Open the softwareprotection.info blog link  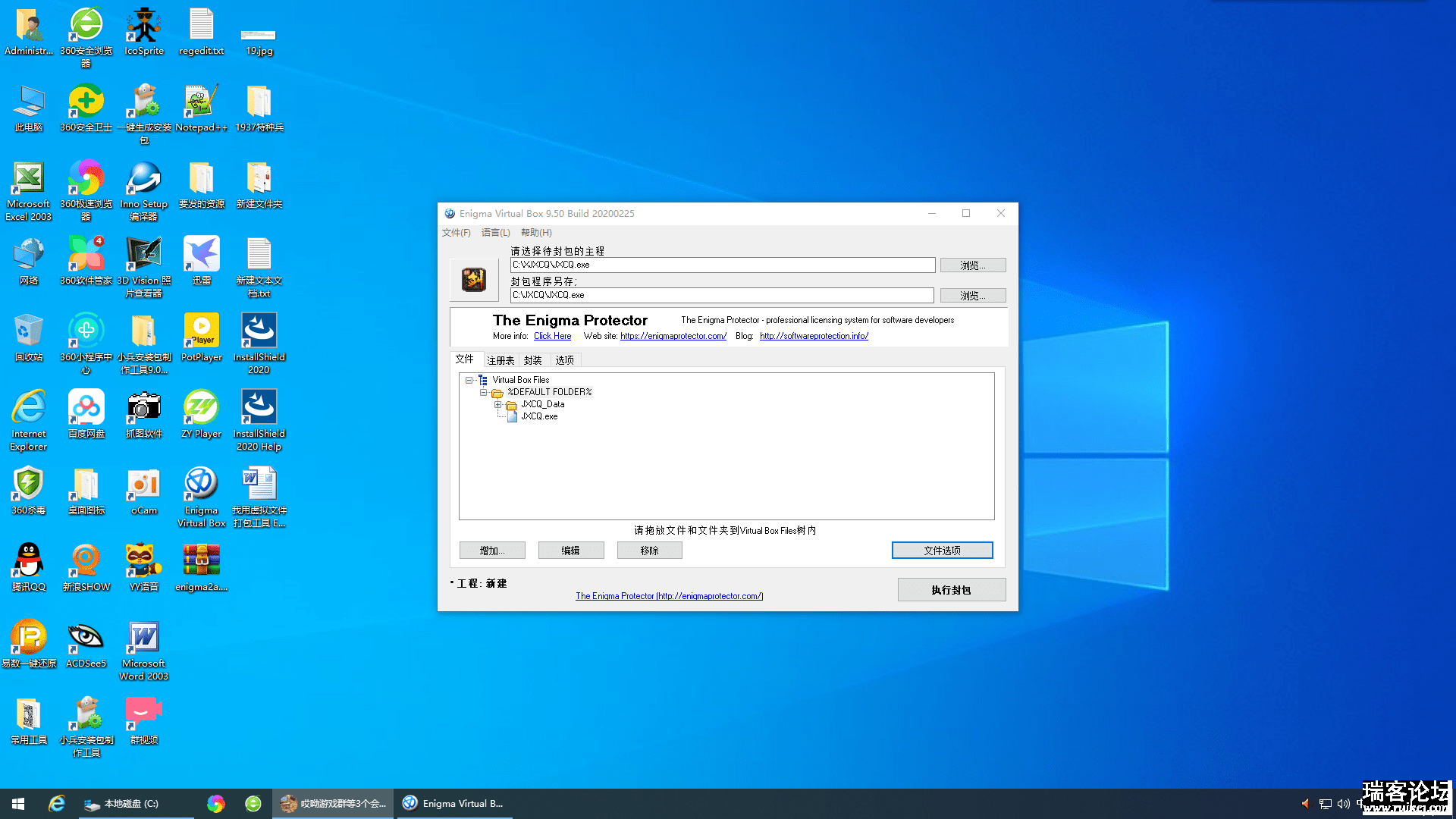coord(814,336)
